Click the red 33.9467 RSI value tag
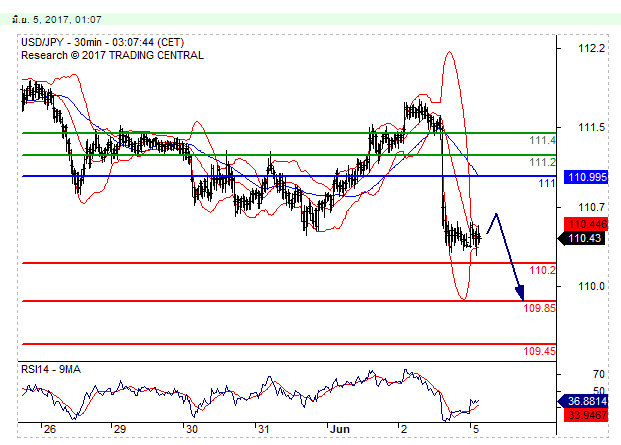Viewport: 621px width, 445px height. 587,415
